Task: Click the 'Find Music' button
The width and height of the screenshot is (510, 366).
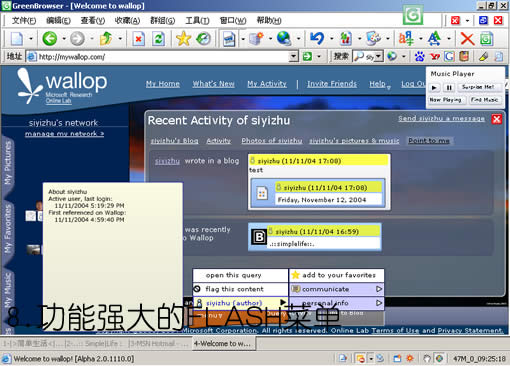Action: pos(484,100)
